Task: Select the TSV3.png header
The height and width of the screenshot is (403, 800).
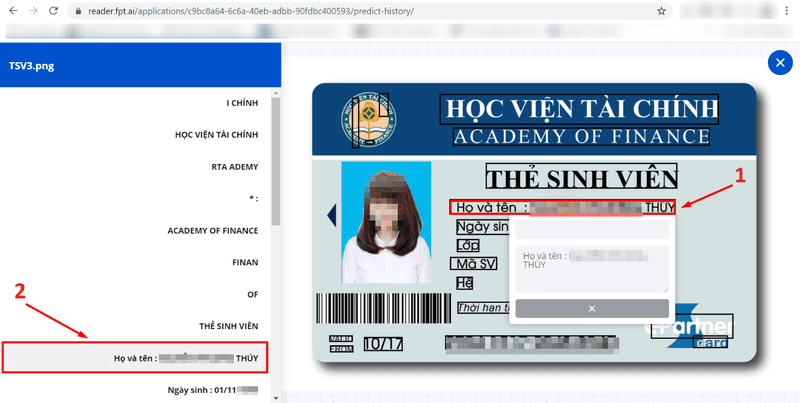Action: pyautogui.click(x=140, y=66)
